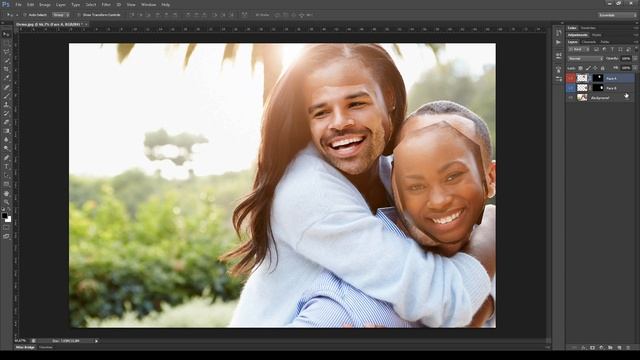Viewport: 640px width, 360px height.
Task: Select the Brush tool
Action: [6, 96]
